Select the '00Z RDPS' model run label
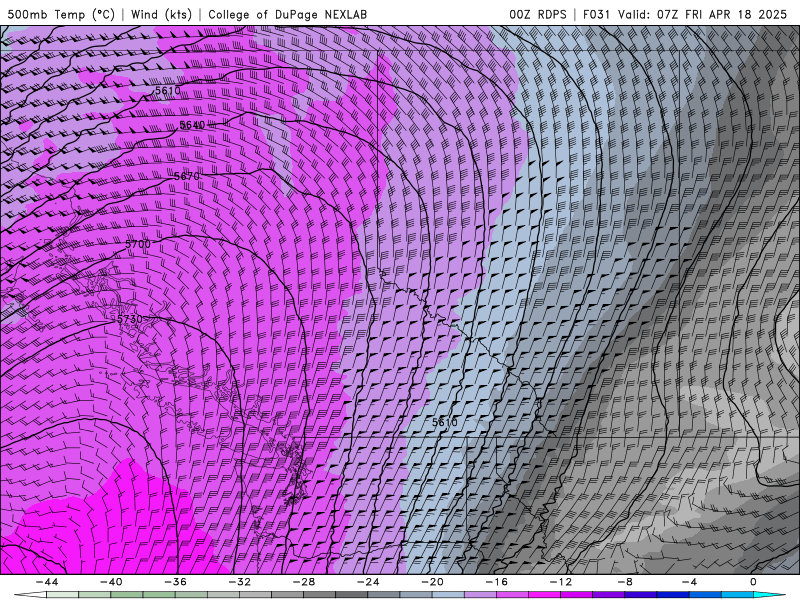The width and height of the screenshot is (800, 600). 538,14
